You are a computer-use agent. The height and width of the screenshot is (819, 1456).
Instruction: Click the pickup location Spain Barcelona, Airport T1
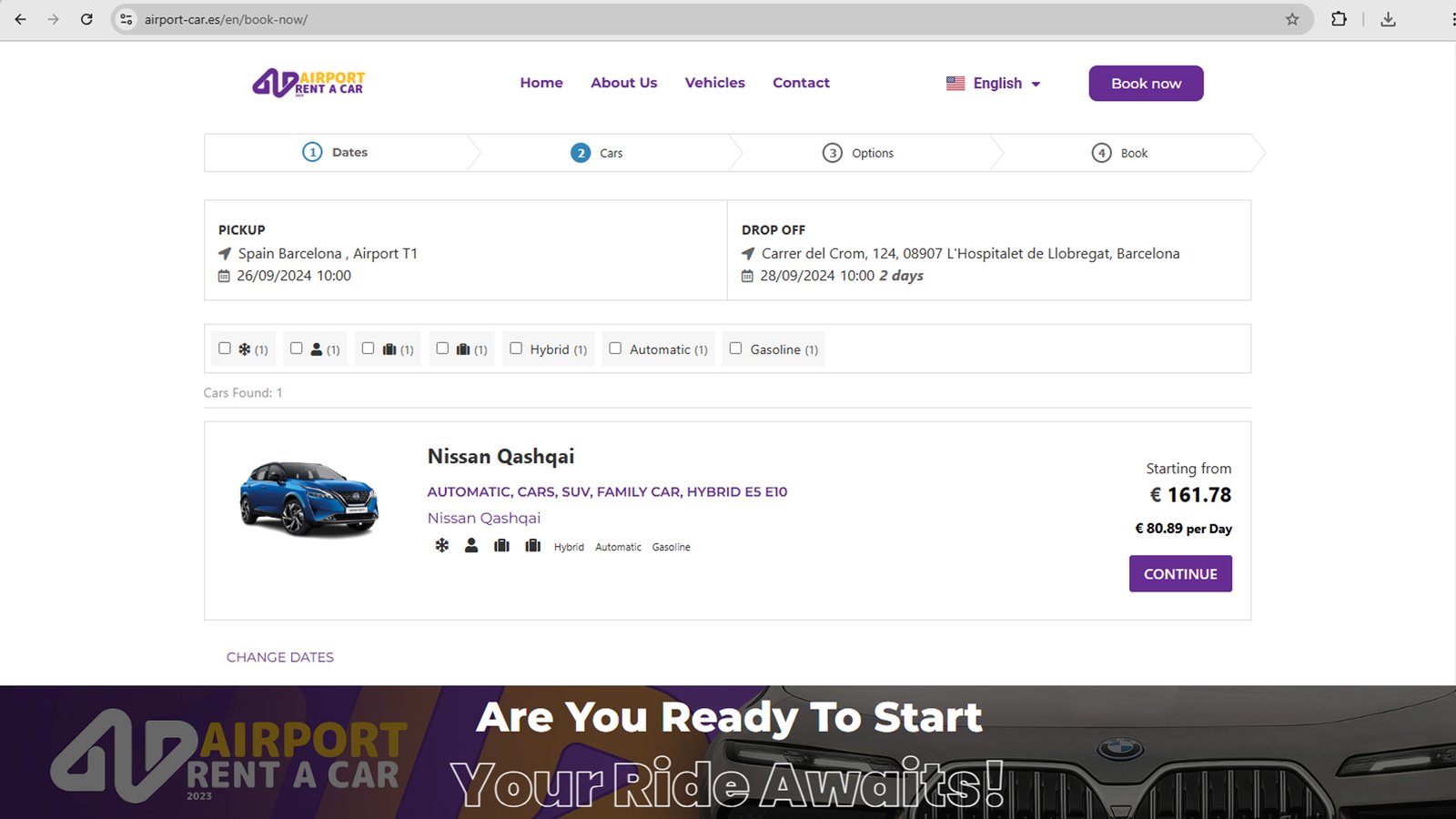click(328, 254)
